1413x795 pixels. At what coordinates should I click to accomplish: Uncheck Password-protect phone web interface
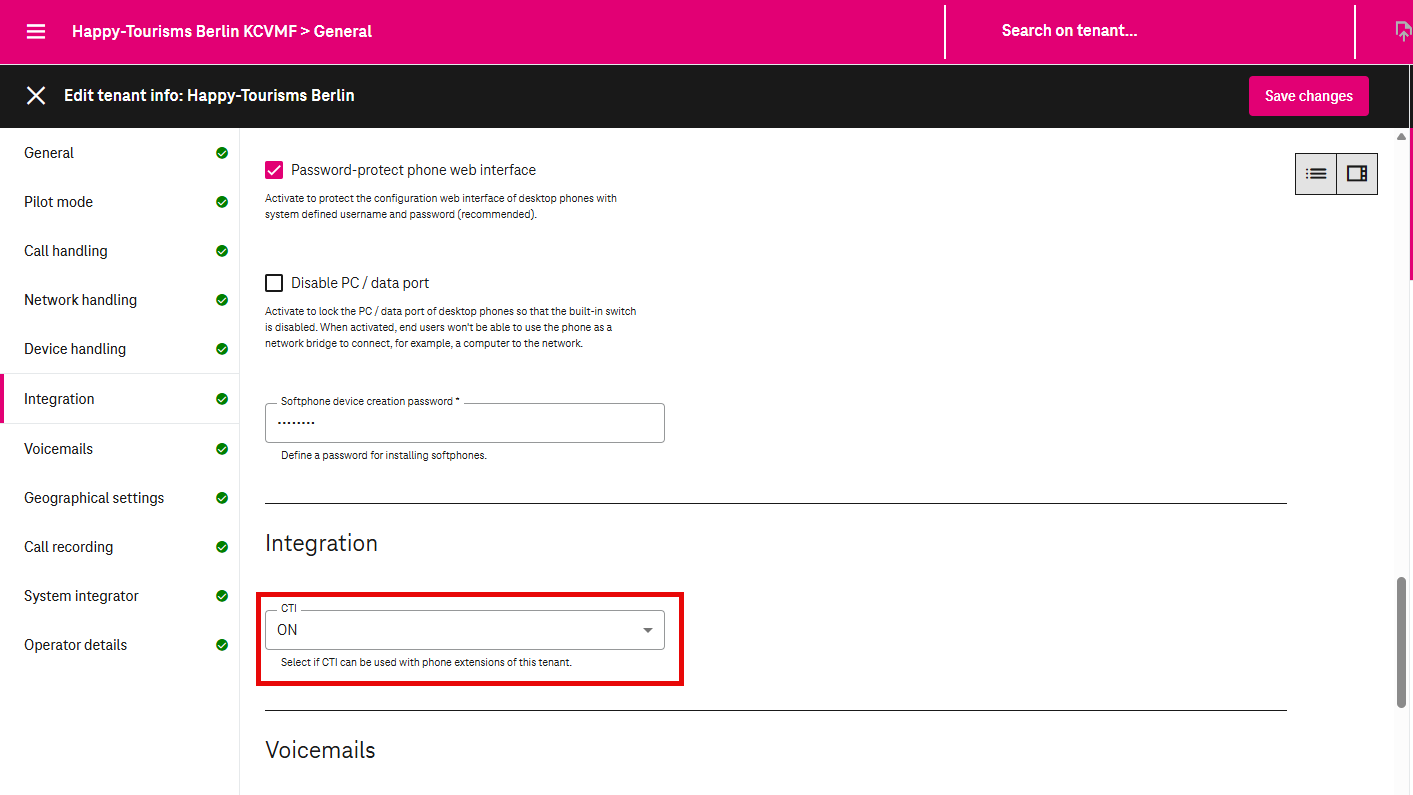point(274,170)
